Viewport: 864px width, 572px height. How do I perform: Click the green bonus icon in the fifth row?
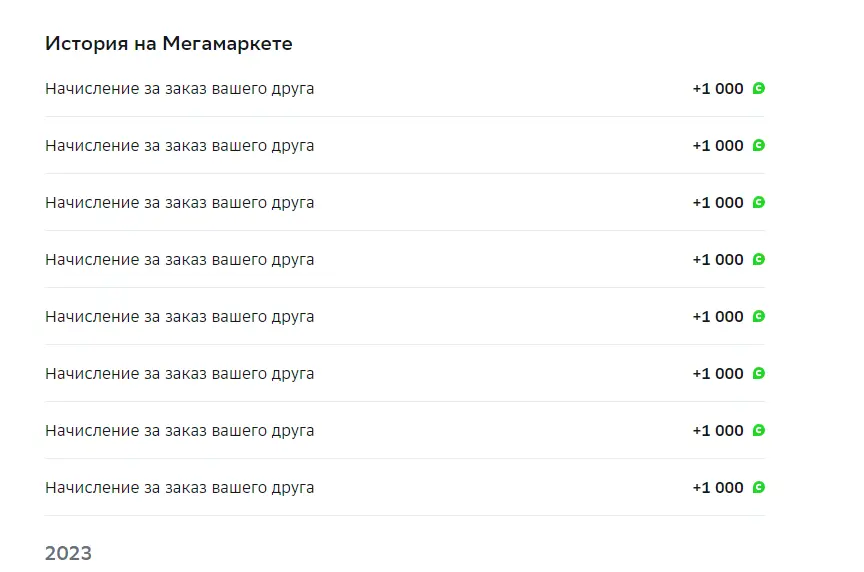pos(759,316)
